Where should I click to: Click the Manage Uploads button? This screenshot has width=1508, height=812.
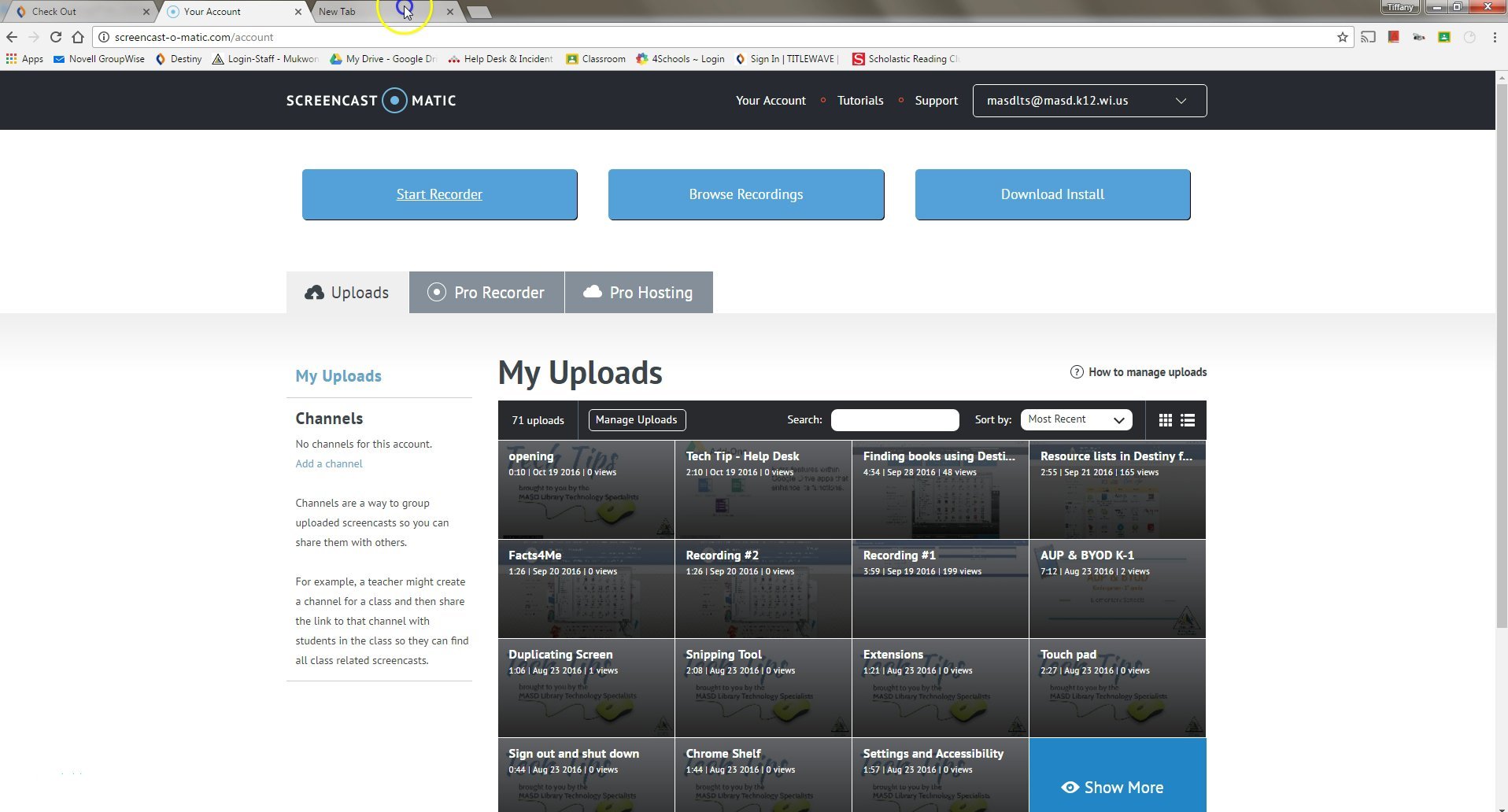(637, 420)
